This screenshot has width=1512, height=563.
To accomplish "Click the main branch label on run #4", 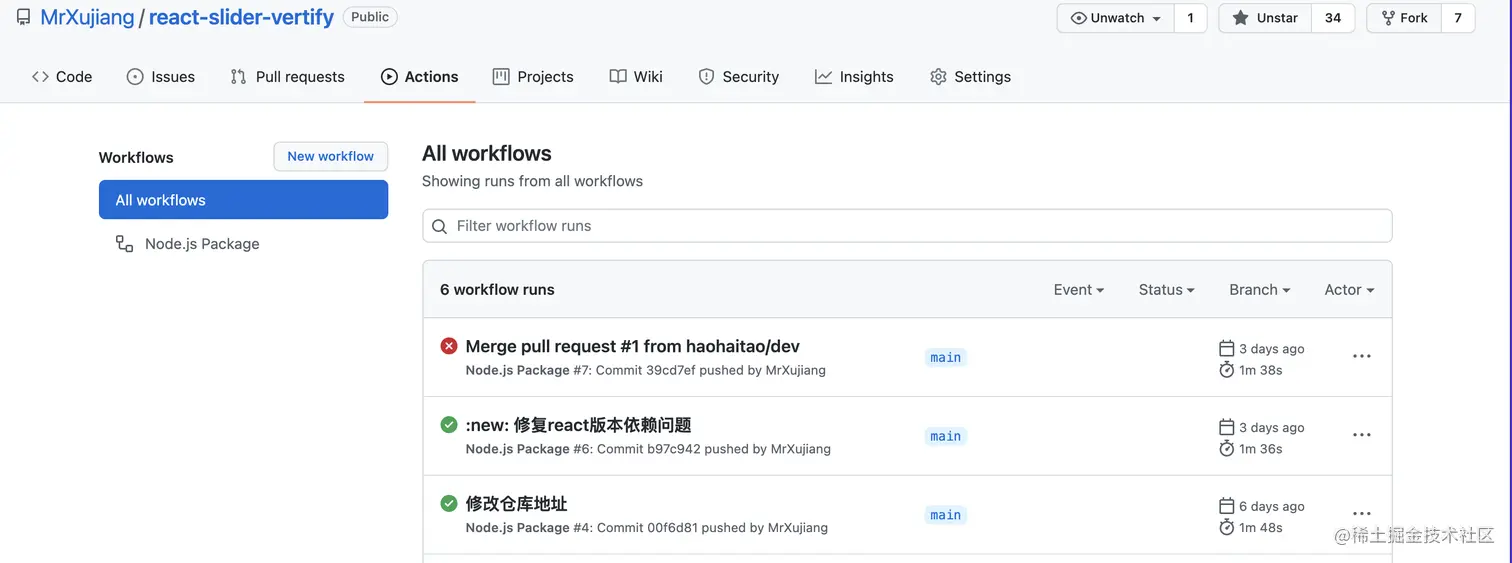I will click(x=945, y=515).
